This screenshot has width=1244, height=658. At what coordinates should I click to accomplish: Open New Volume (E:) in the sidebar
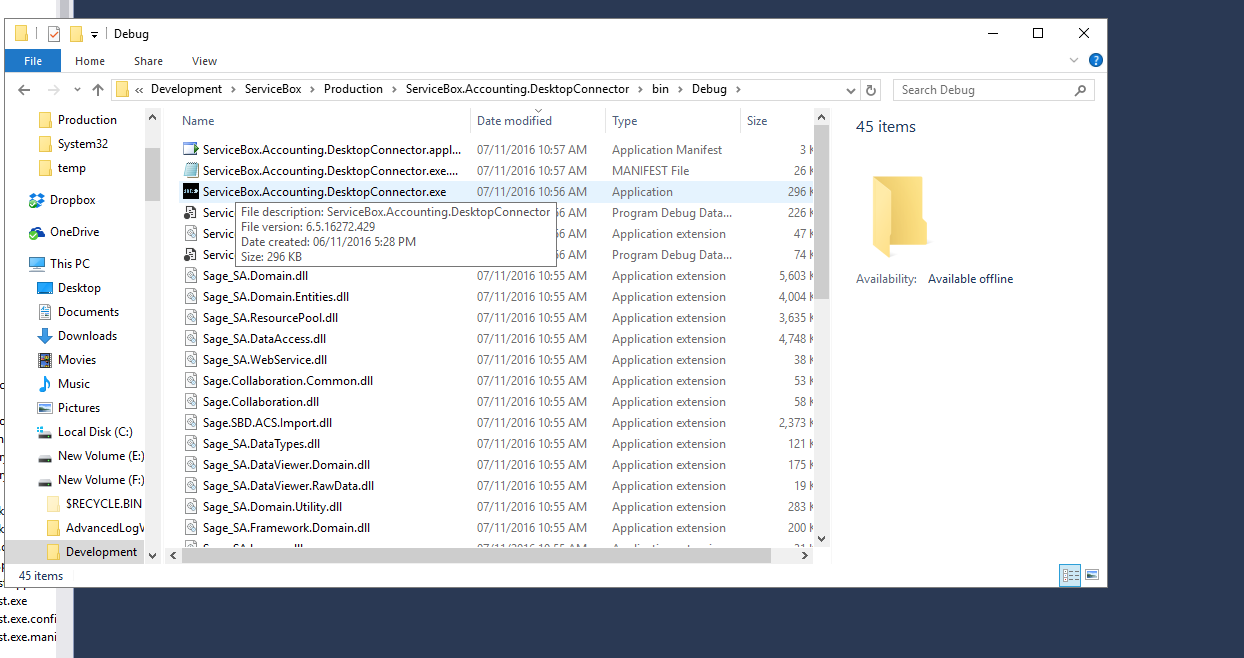click(x=101, y=456)
